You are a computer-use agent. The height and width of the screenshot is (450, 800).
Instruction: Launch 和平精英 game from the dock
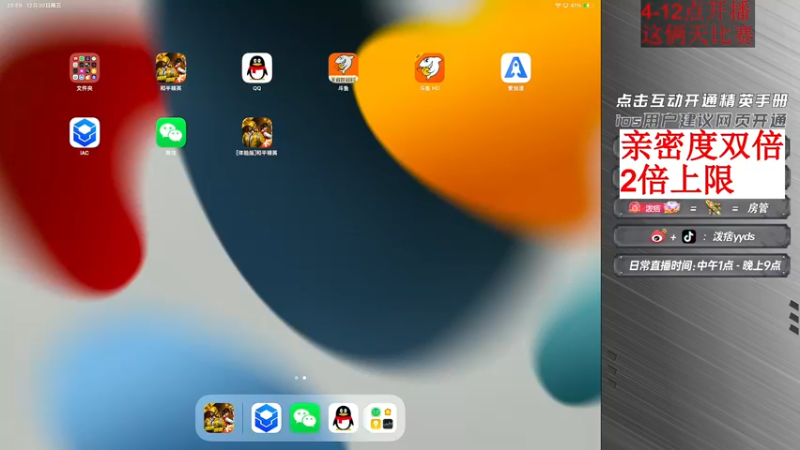click(219, 418)
